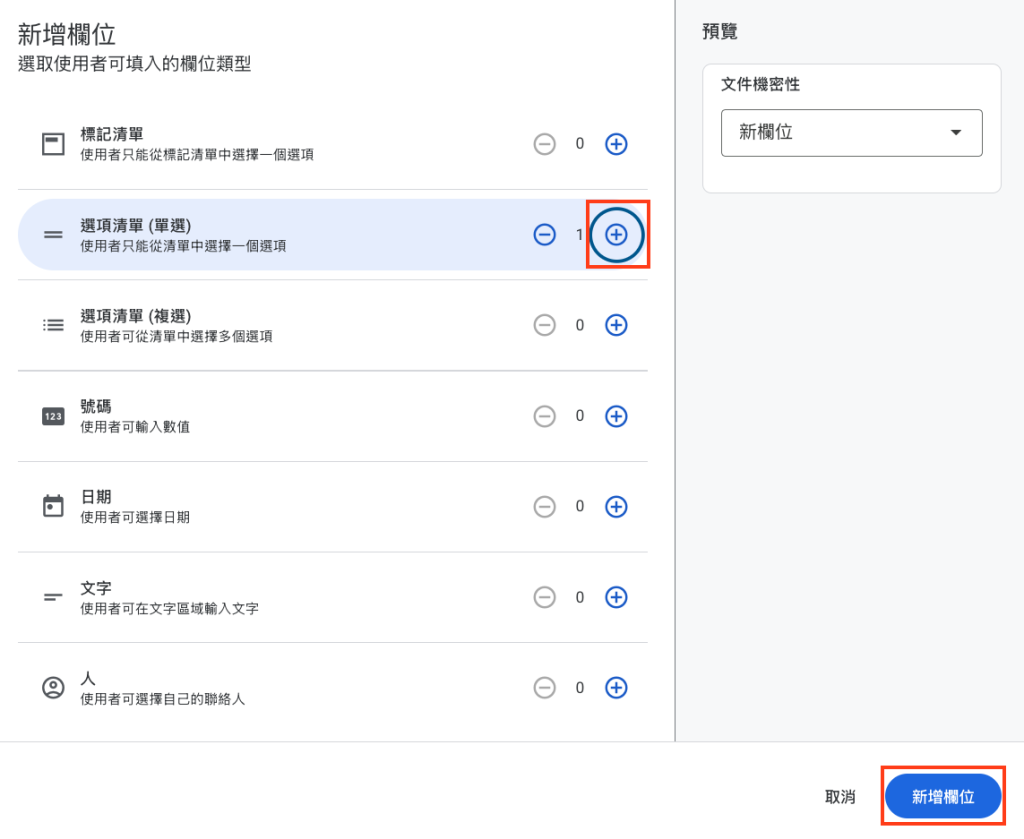Select the 人 person icon
The height and width of the screenshot is (839, 1024).
coord(53,687)
